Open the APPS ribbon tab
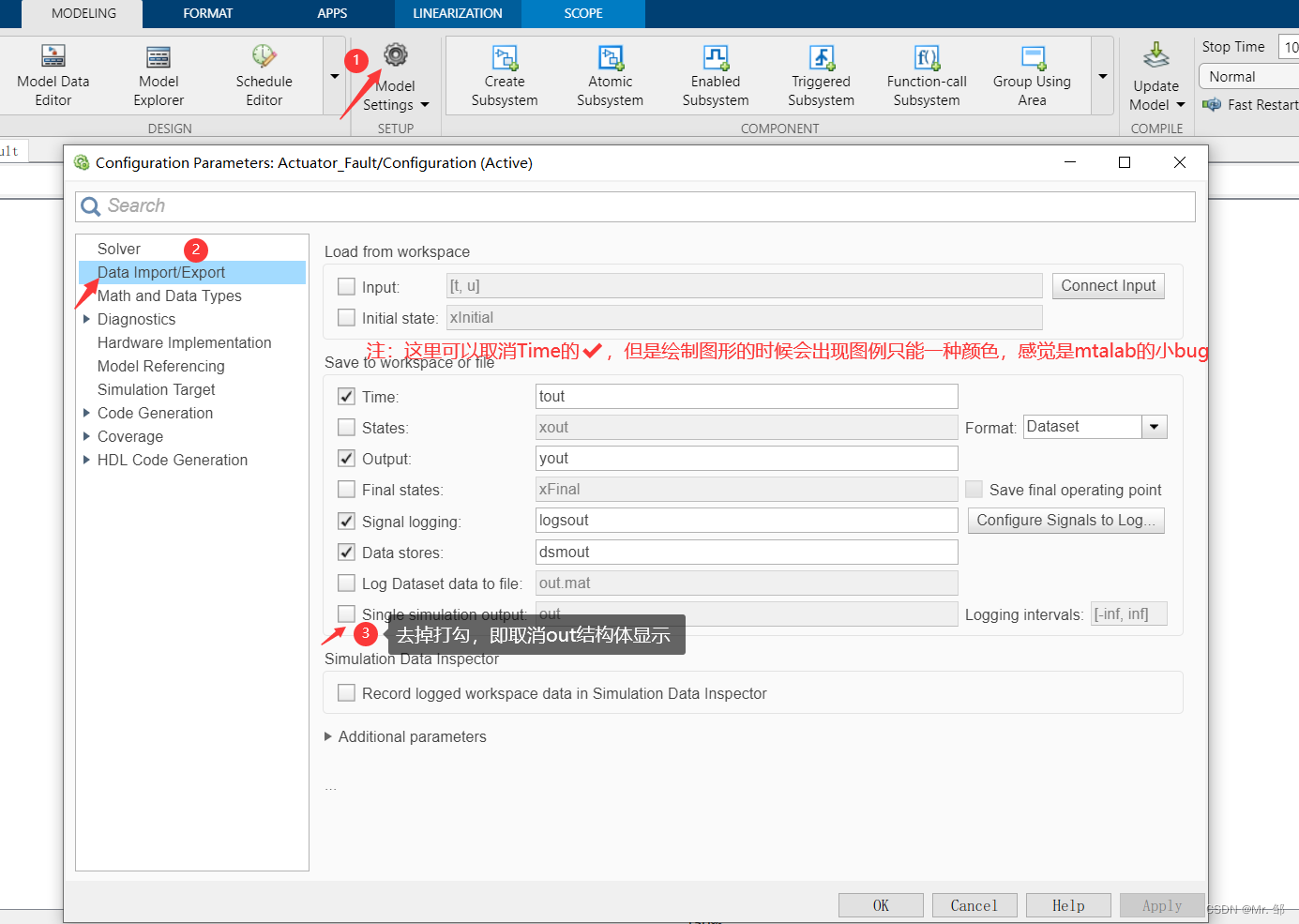Image resolution: width=1299 pixels, height=924 pixels. pyautogui.click(x=332, y=13)
